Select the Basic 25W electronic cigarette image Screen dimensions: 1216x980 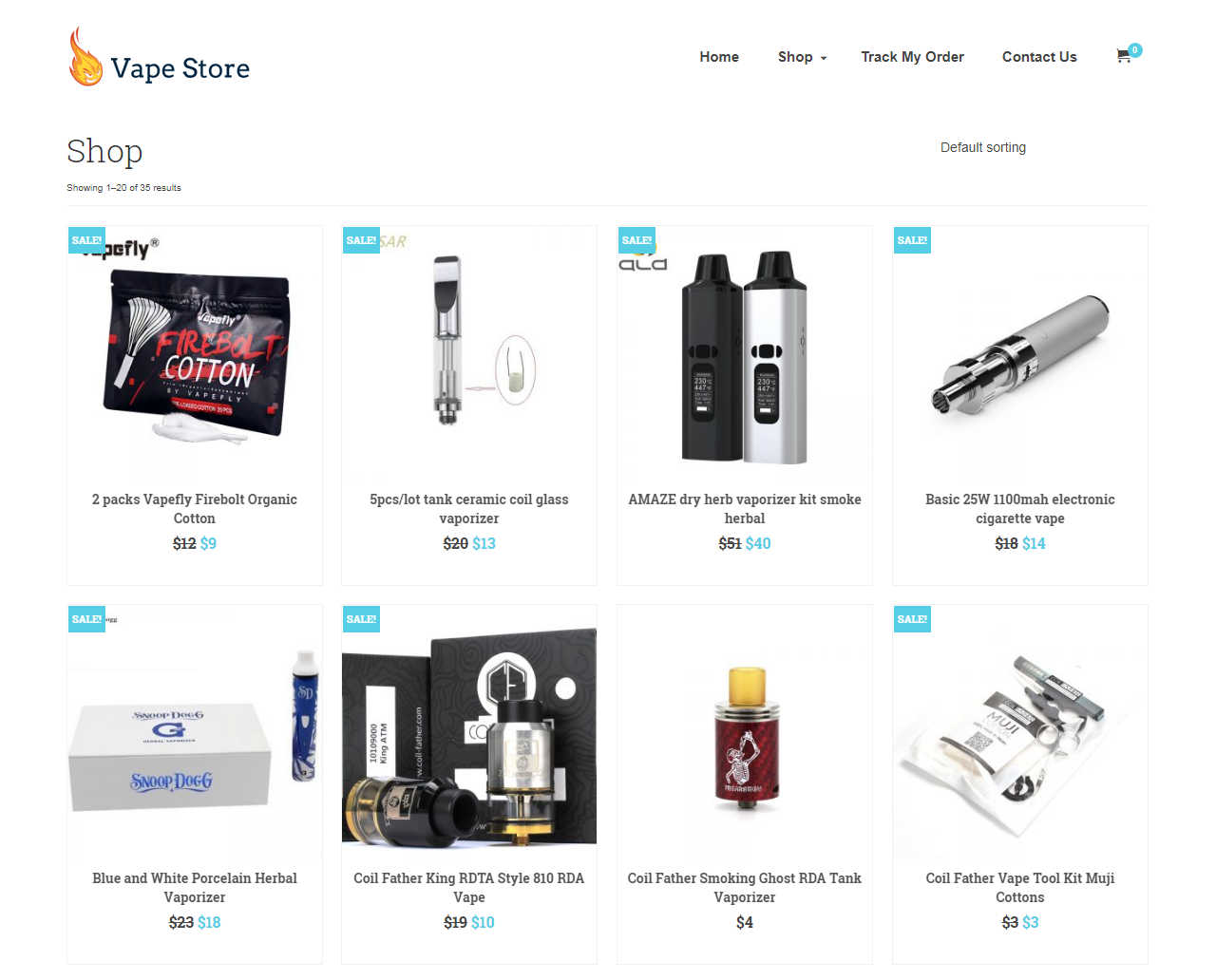[1020, 353]
